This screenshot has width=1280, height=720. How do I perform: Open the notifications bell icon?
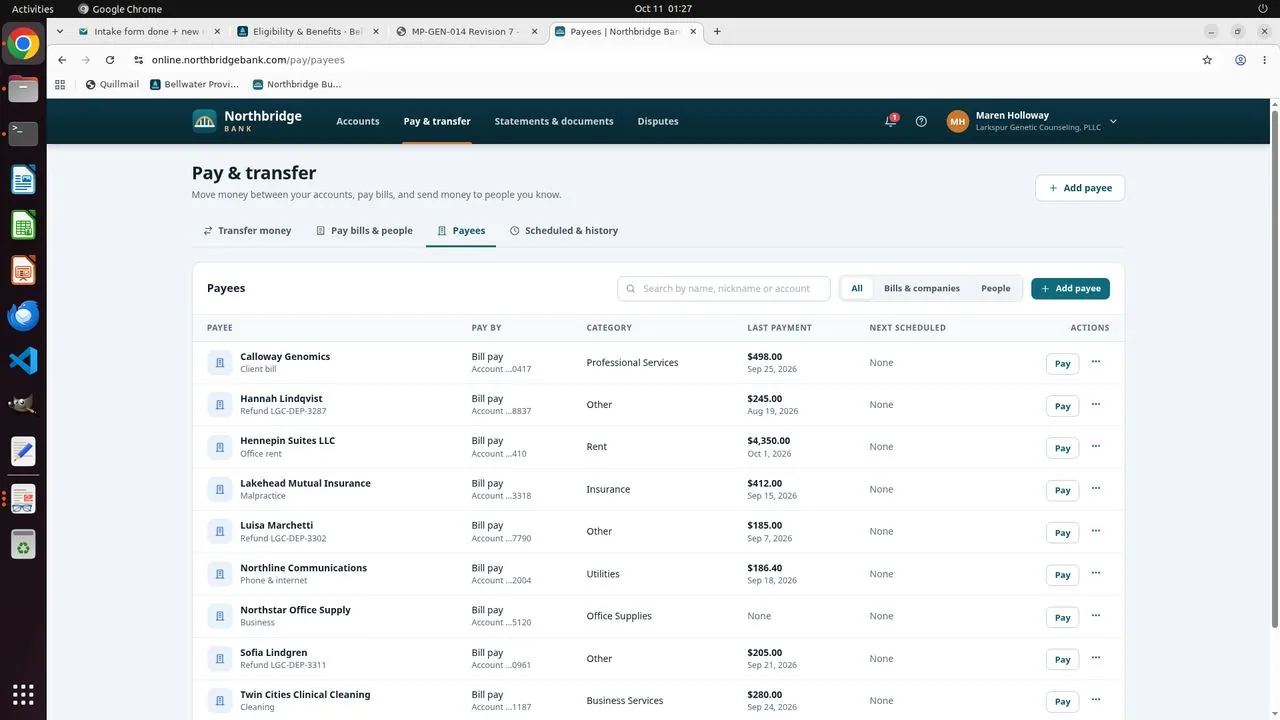(x=890, y=121)
